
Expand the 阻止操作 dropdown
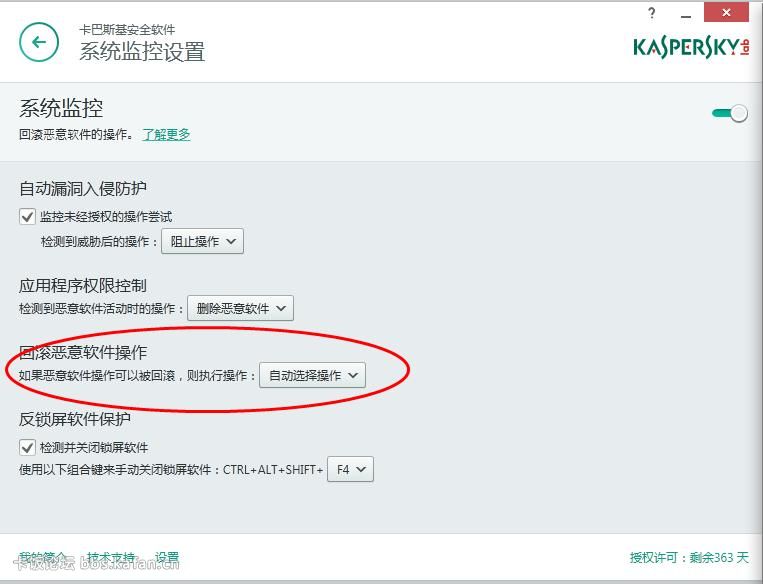click(x=202, y=241)
